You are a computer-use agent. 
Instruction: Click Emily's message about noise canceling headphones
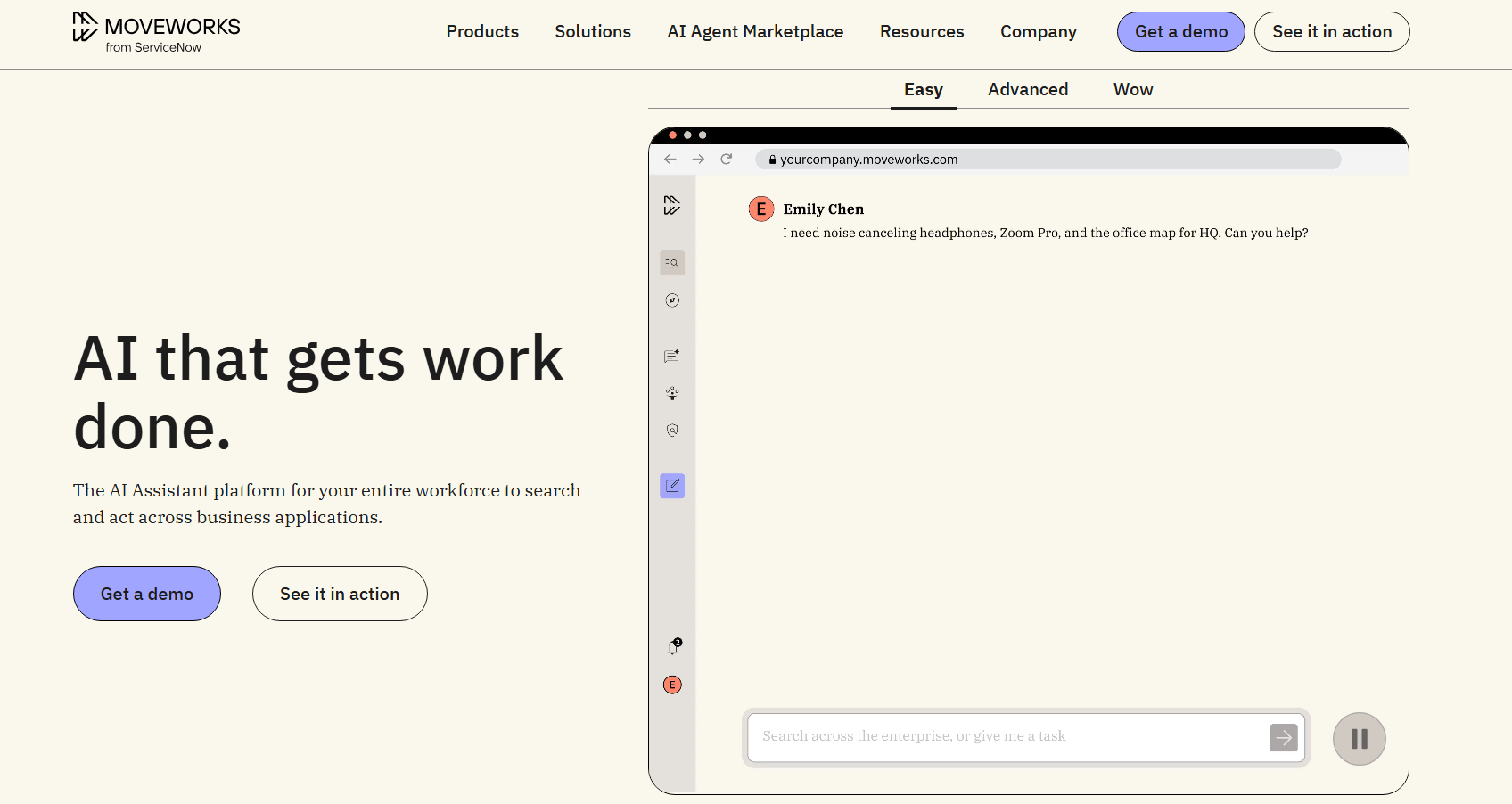pos(1046,234)
